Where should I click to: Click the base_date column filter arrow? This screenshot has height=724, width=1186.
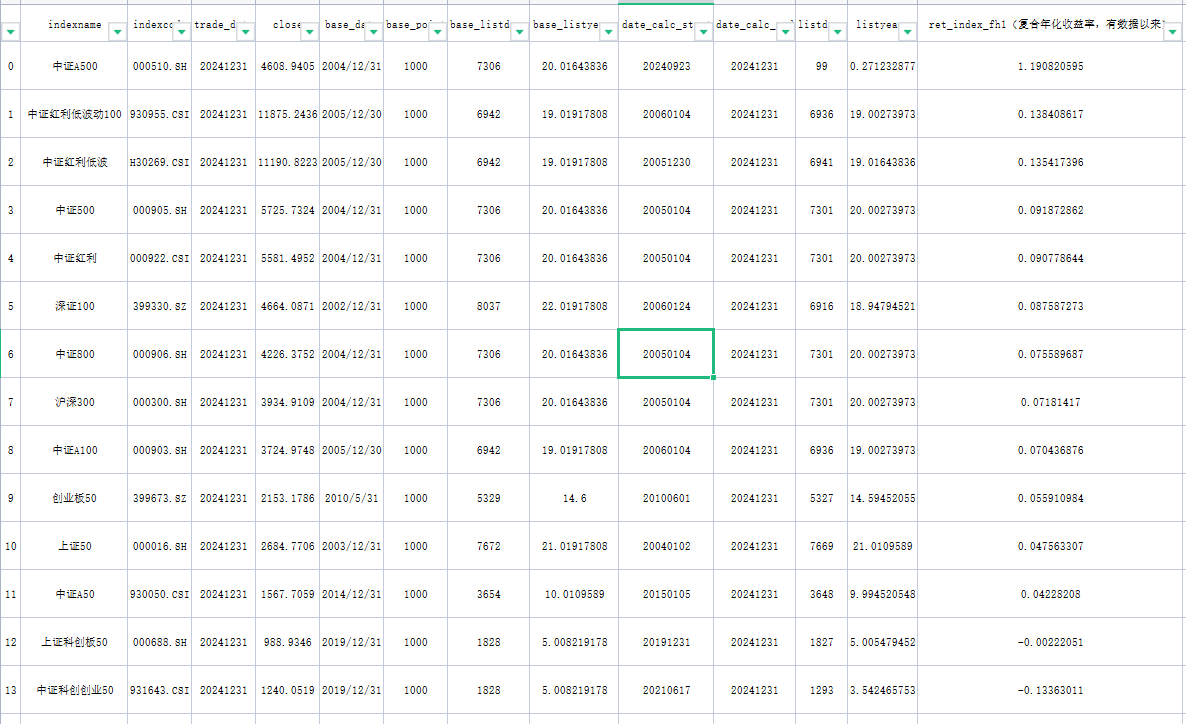(x=373, y=33)
